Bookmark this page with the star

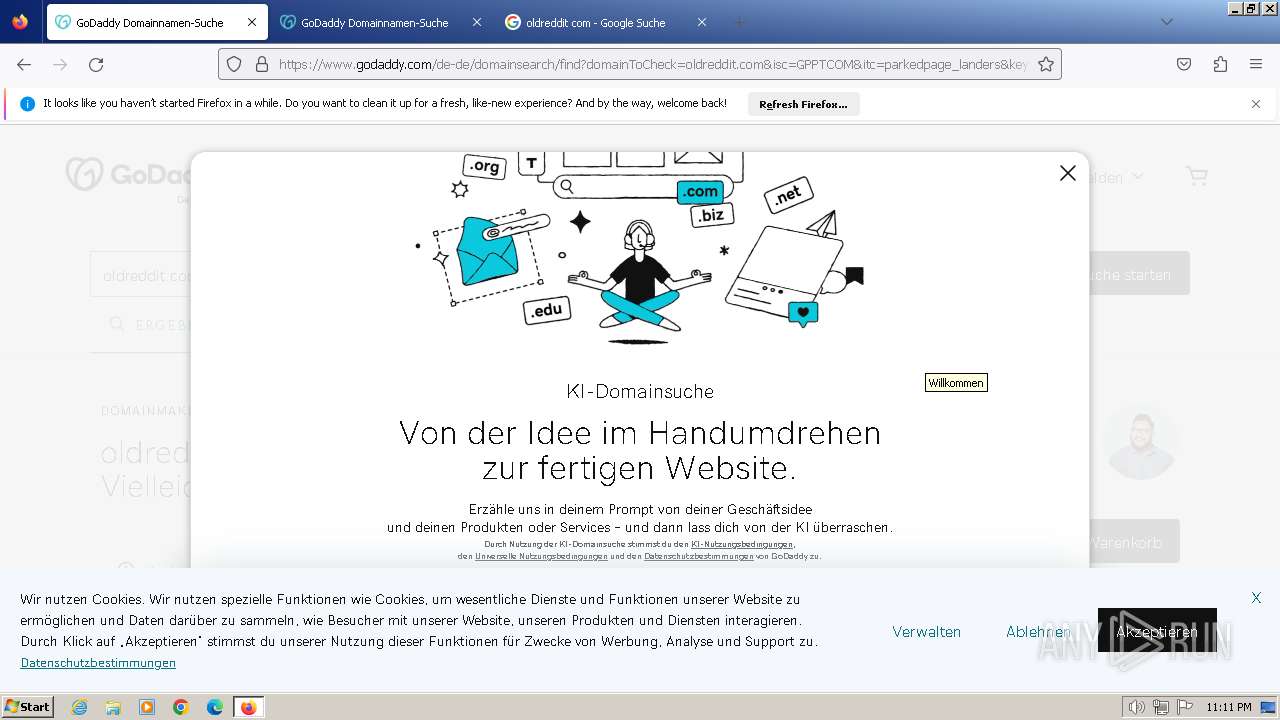click(1046, 64)
